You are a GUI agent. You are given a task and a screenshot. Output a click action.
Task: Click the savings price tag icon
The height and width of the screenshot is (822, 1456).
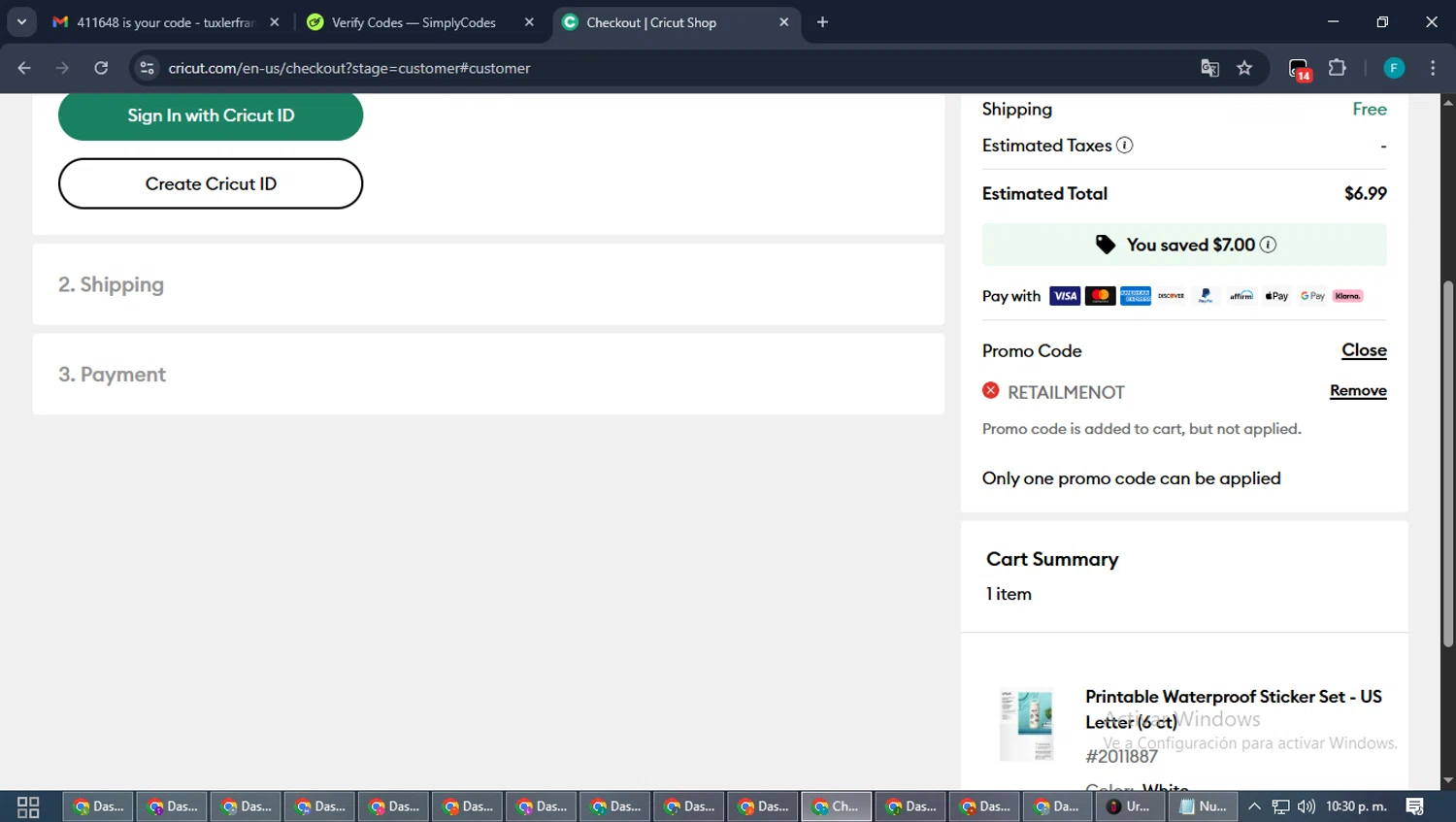(1106, 245)
